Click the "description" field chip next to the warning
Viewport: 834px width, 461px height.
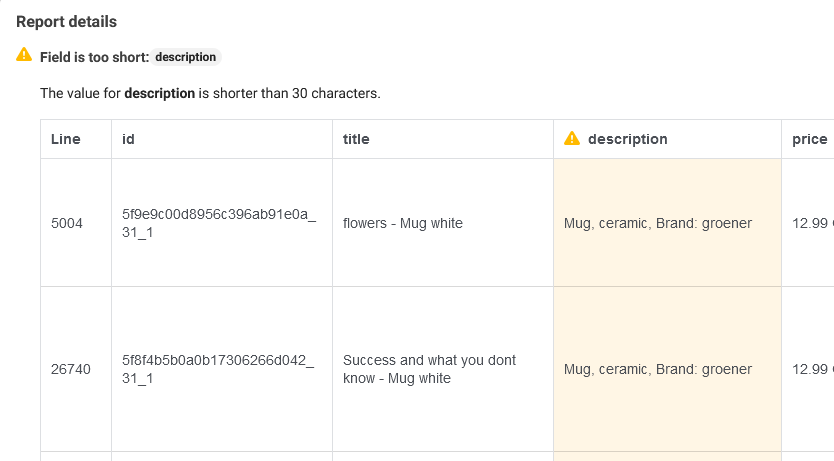point(186,57)
